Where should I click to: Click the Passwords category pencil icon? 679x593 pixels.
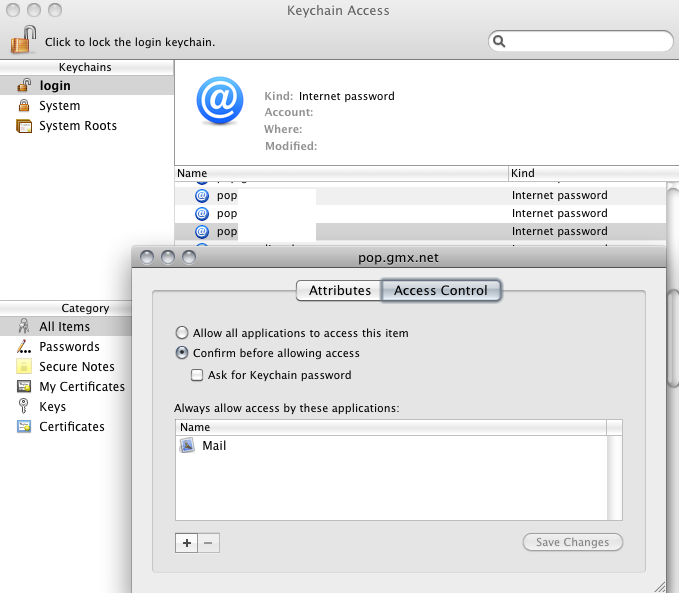pyautogui.click(x=24, y=347)
